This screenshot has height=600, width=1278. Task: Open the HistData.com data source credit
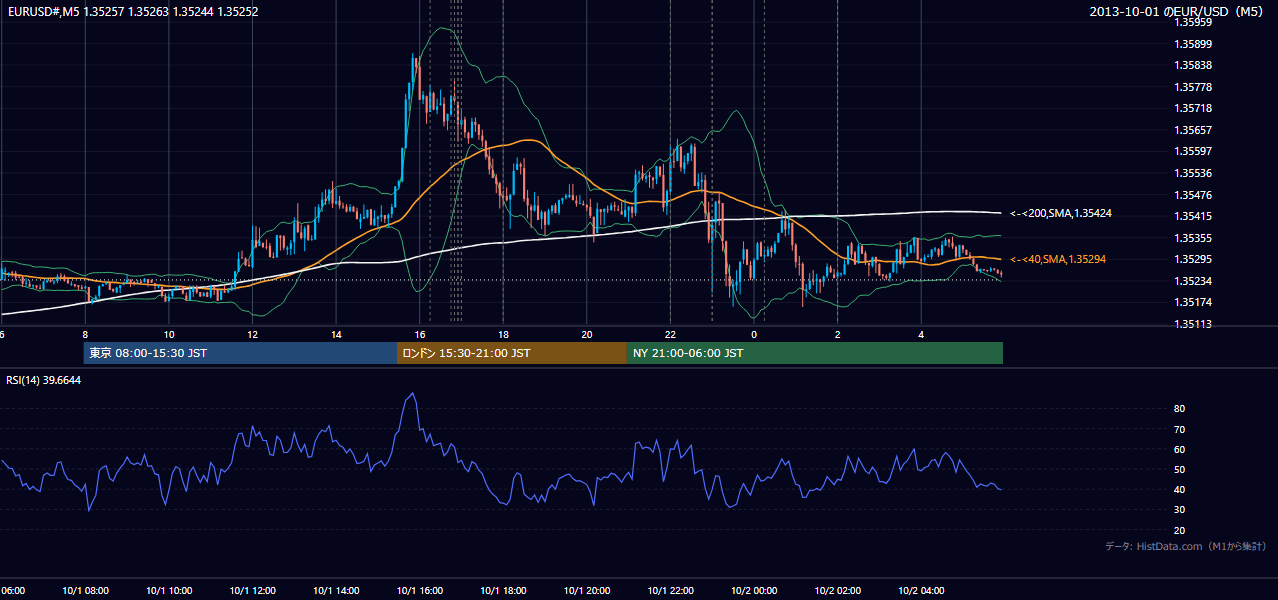pos(1186,546)
